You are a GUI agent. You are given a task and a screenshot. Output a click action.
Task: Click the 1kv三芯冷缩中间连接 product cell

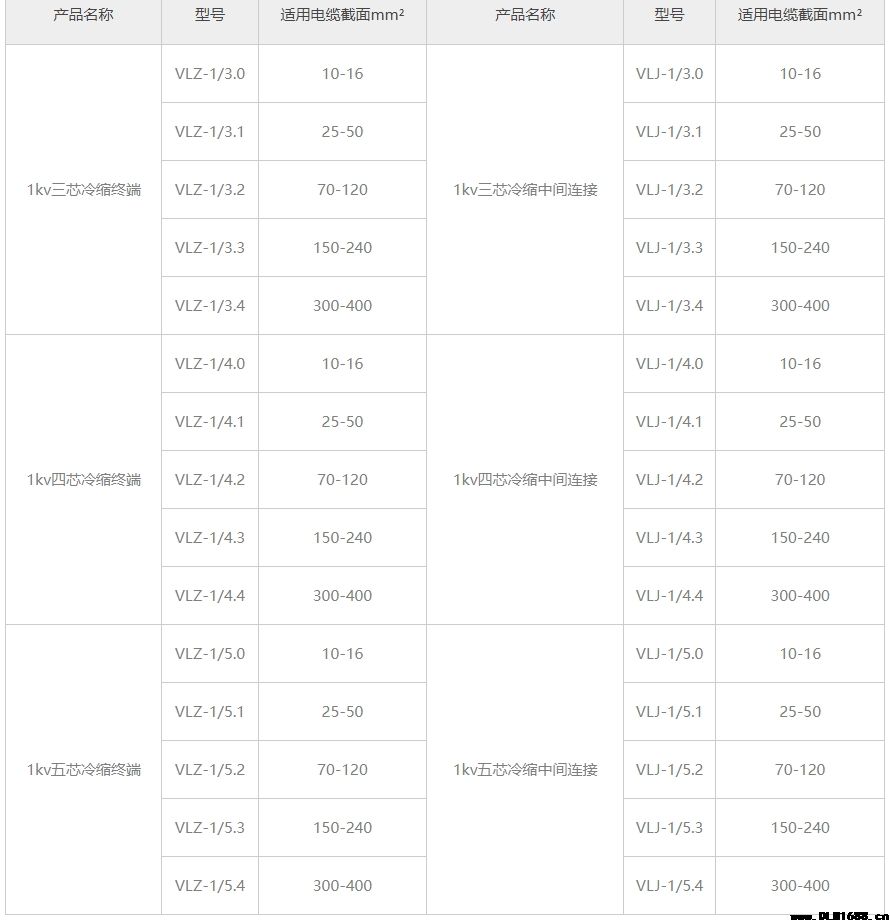[x=525, y=190]
